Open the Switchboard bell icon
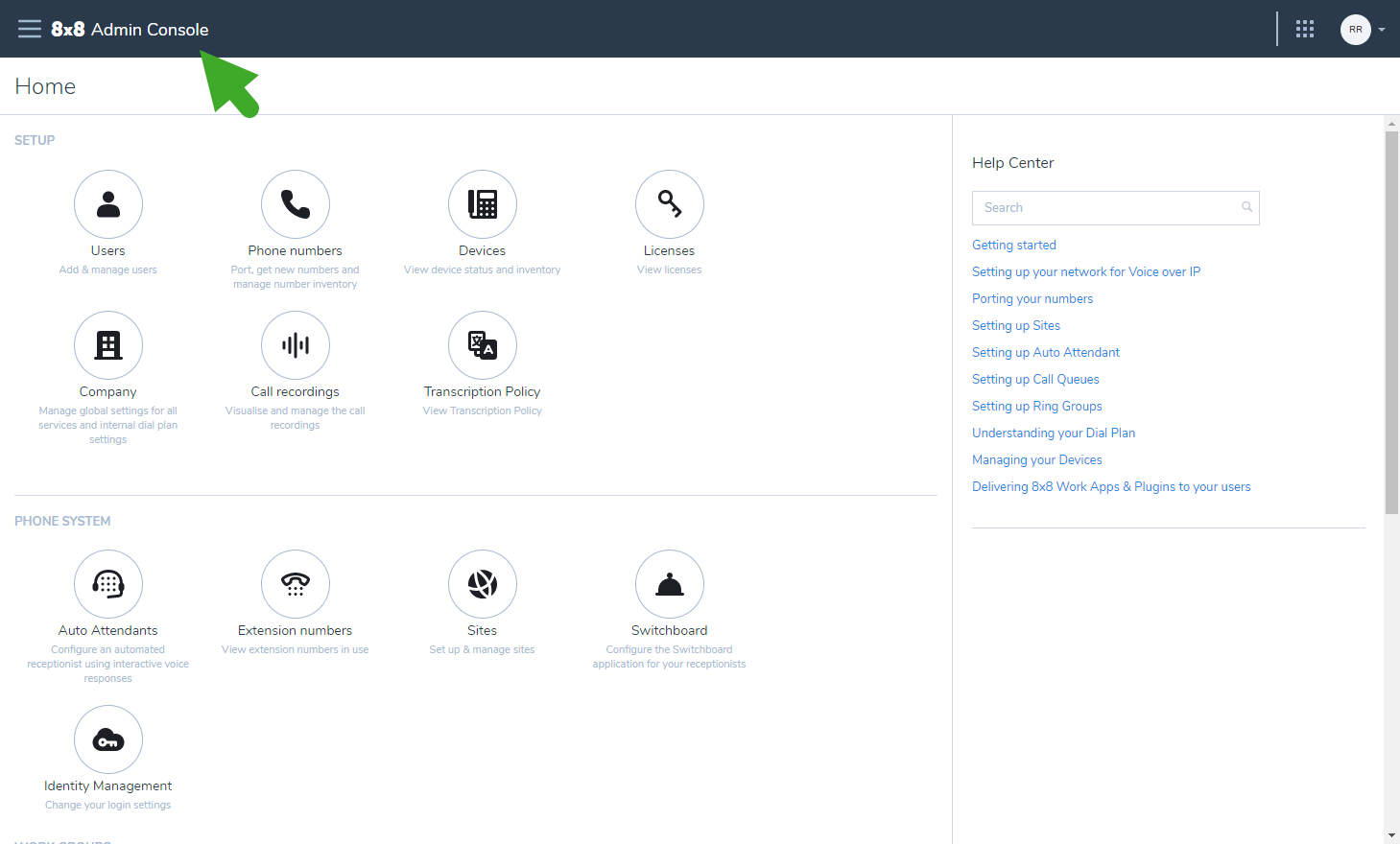Image resolution: width=1400 pixels, height=844 pixels. click(670, 584)
